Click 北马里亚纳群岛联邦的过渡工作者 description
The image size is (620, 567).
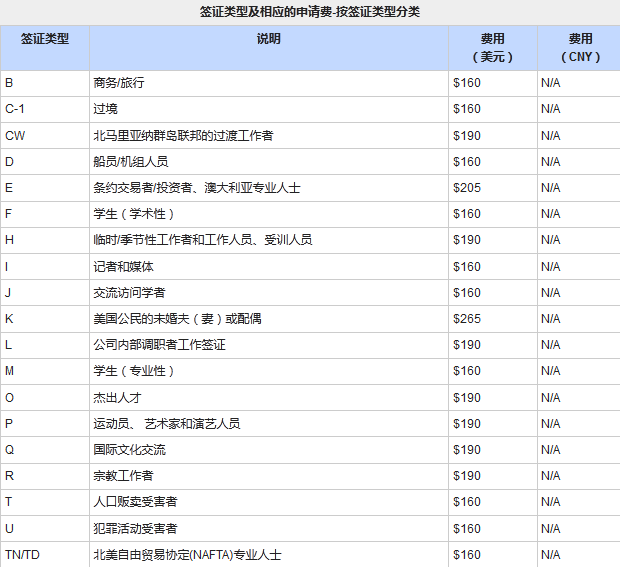(x=183, y=135)
